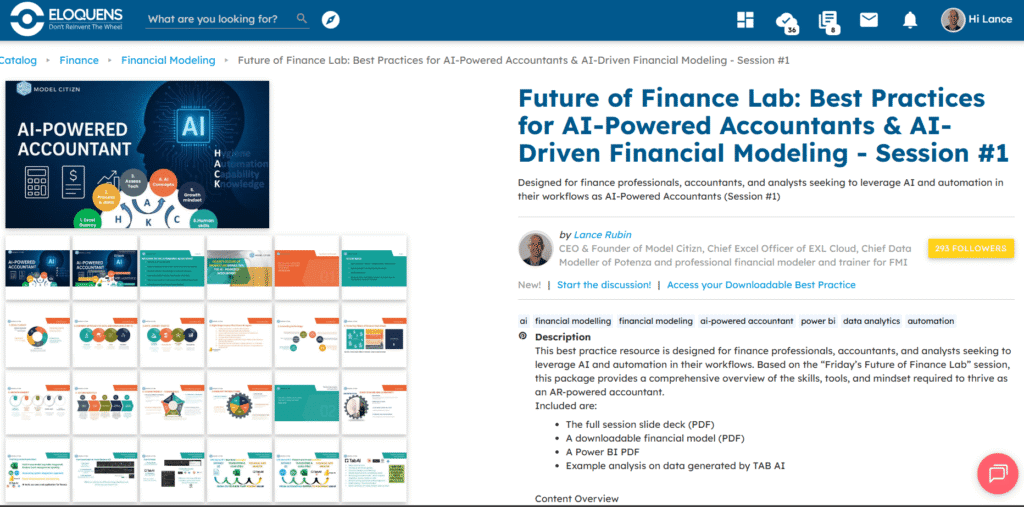Screen dimensions: 1024x507
Task: Open the dashboard grid icon
Action: tap(745, 20)
